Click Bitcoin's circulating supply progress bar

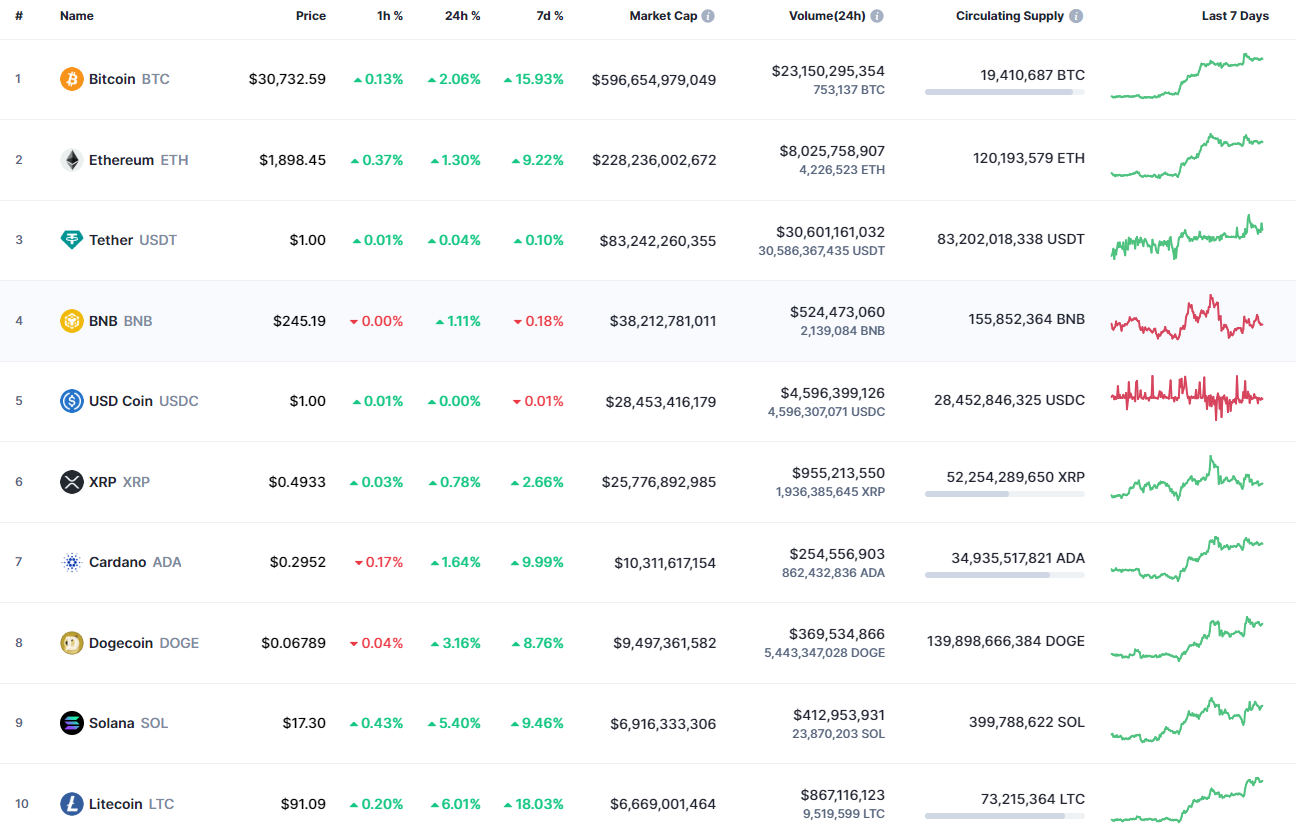click(1004, 92)
